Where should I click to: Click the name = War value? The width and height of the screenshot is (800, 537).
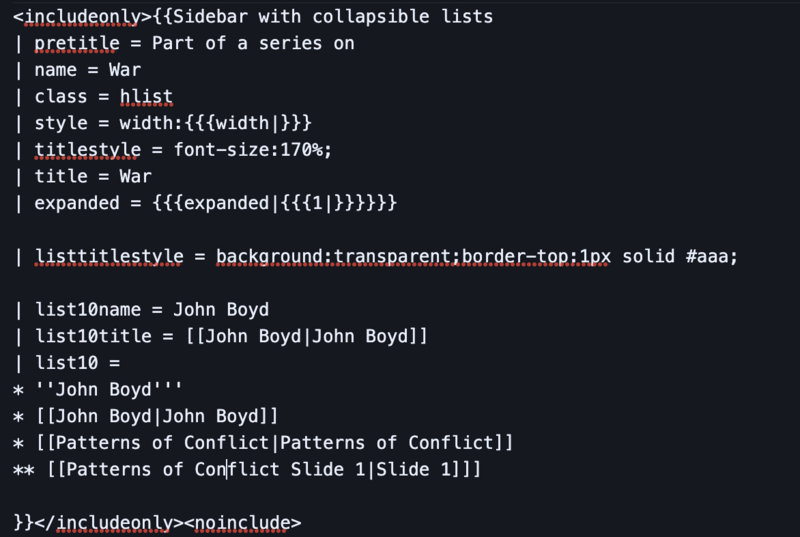(x=124, y=70)
